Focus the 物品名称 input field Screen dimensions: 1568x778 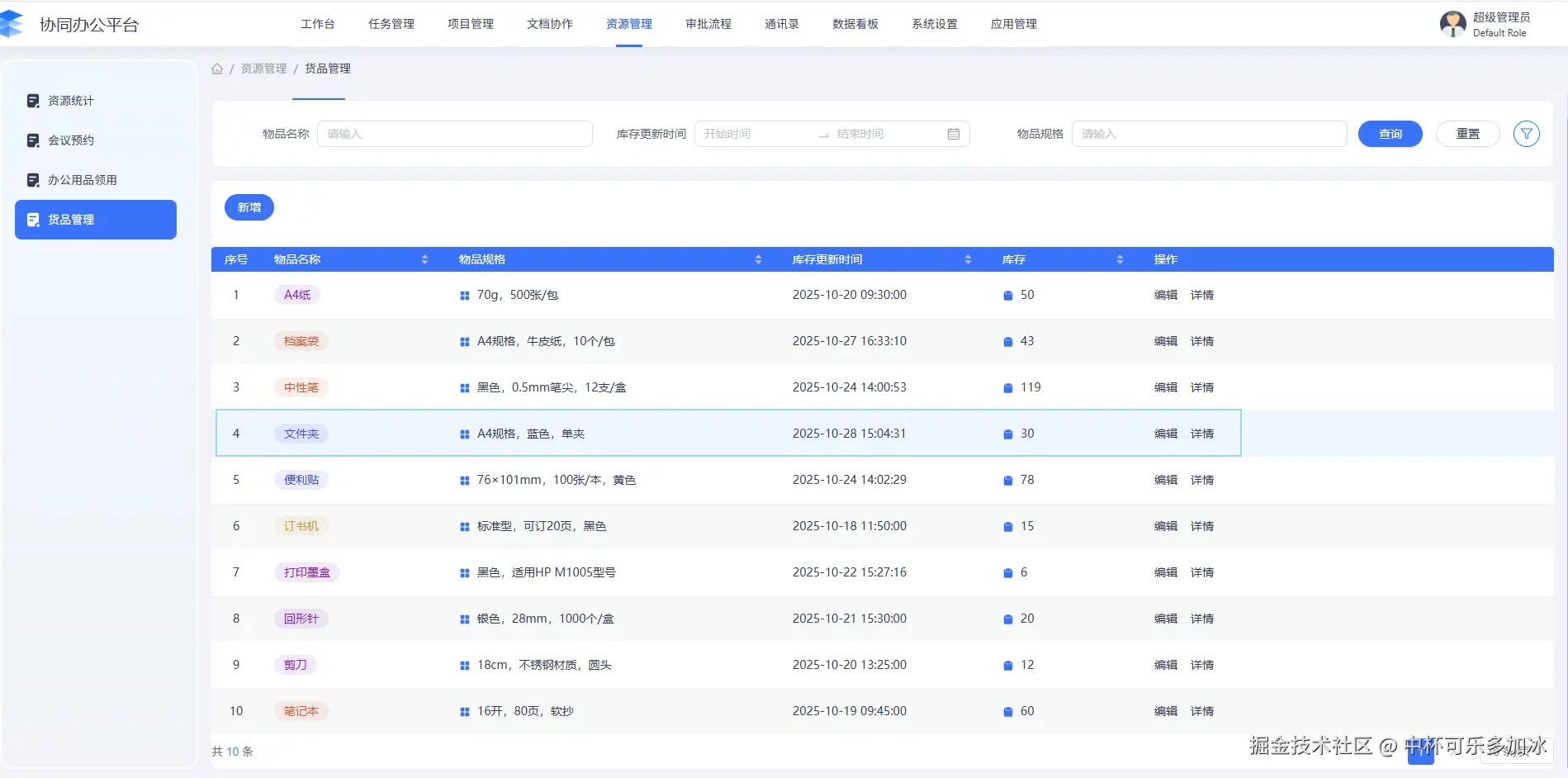[454, 134]
